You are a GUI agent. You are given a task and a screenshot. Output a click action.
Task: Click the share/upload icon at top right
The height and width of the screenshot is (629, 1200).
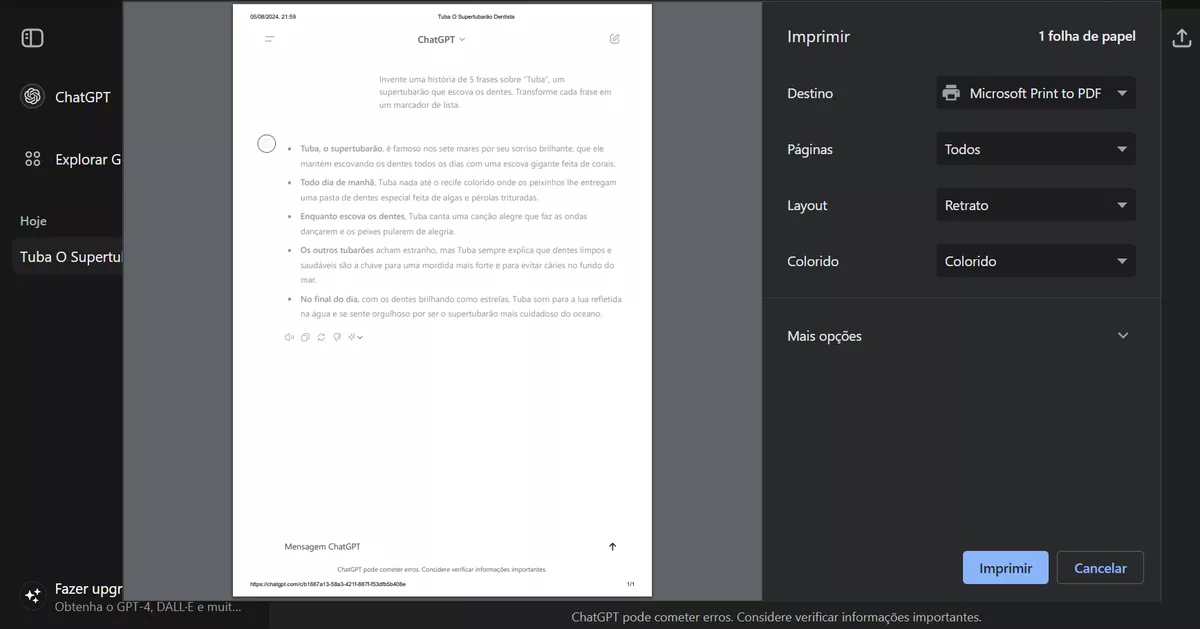[1181, 37]
